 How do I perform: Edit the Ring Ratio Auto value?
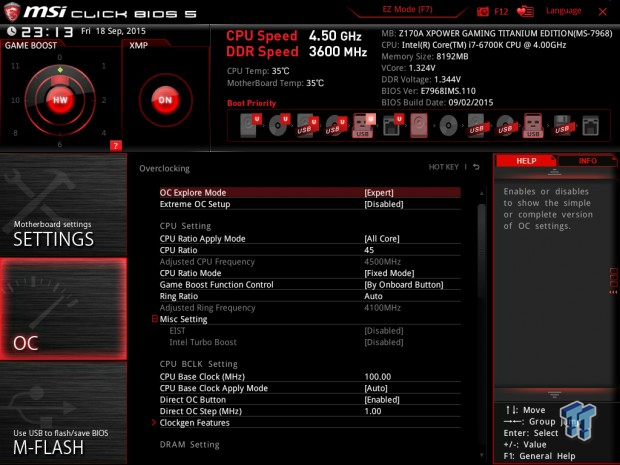(x=373, y=296)
